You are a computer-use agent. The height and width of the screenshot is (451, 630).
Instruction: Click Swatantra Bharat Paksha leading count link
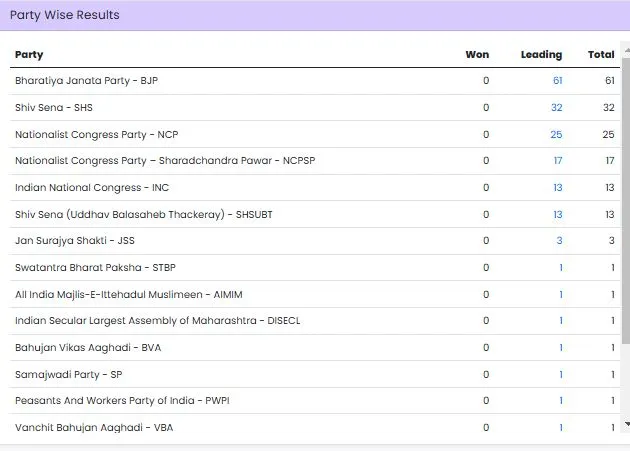[x=560, y=267]
